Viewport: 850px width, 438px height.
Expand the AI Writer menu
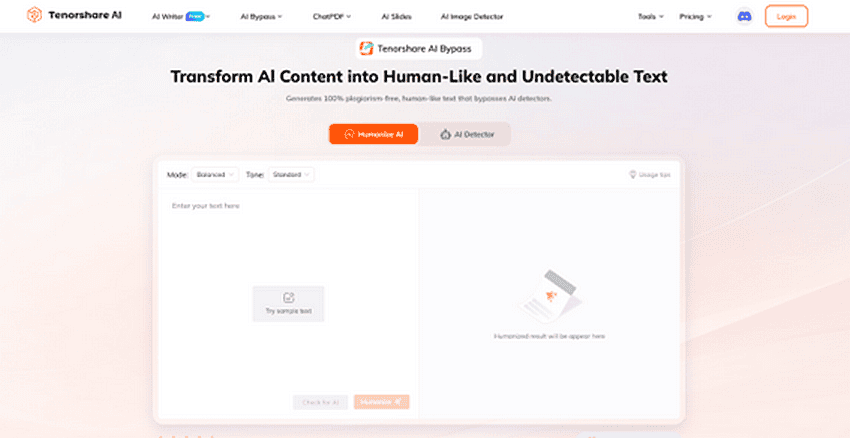pos(181,17)
